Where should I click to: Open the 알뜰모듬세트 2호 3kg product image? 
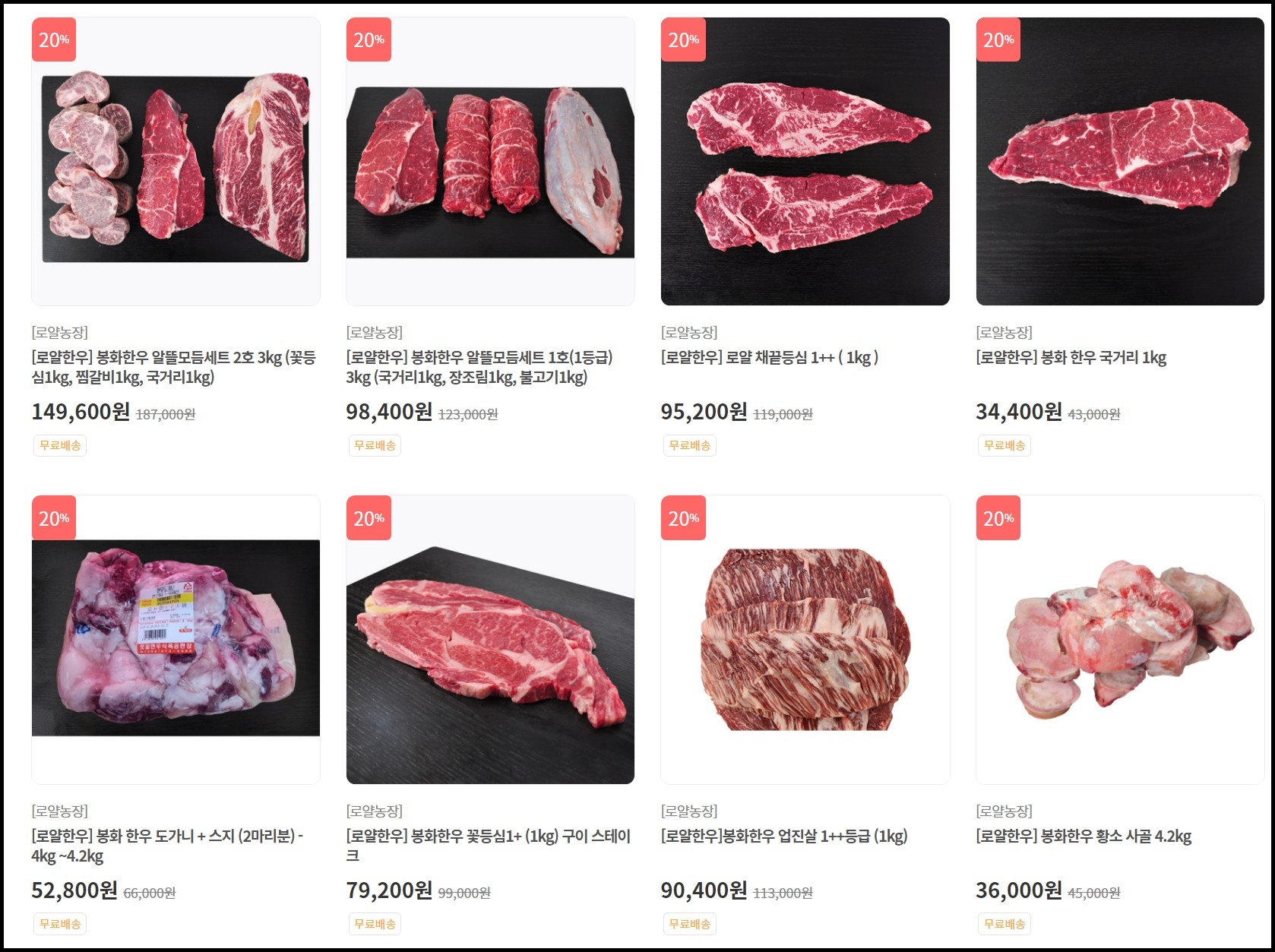pyautogui.click(x=176, y=161)
